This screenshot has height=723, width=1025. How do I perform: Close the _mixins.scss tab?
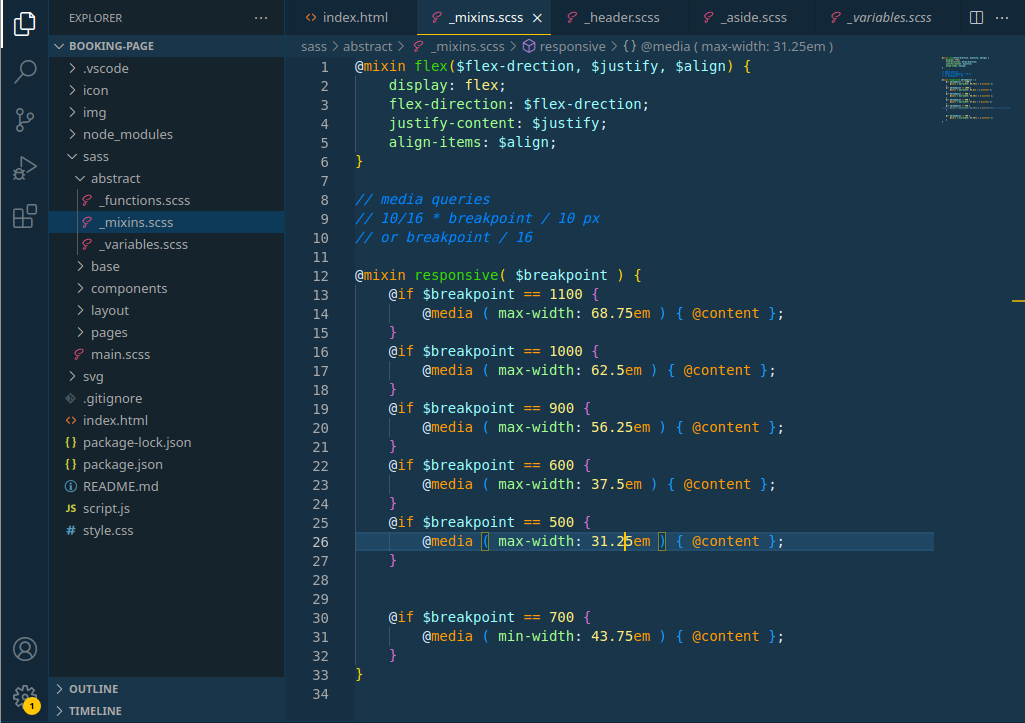click(x=537, y=18)
